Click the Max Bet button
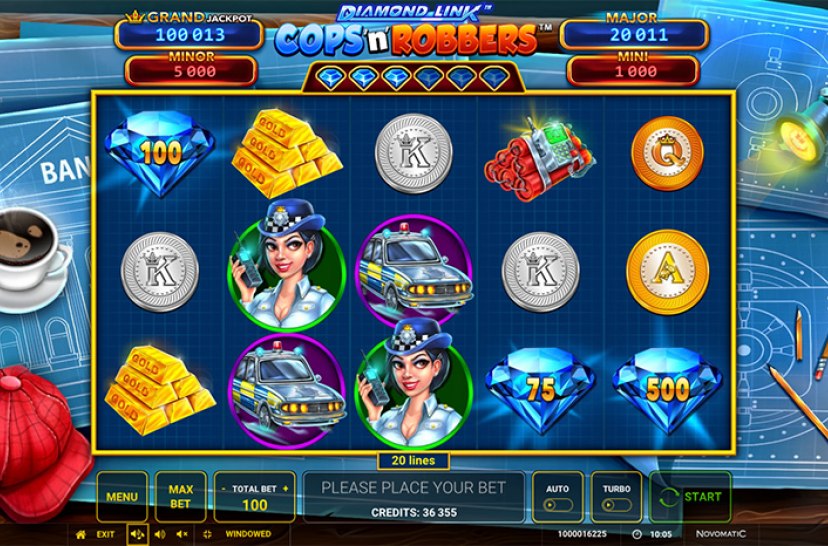This screenshot has width=828, height=546. [181, 496]
